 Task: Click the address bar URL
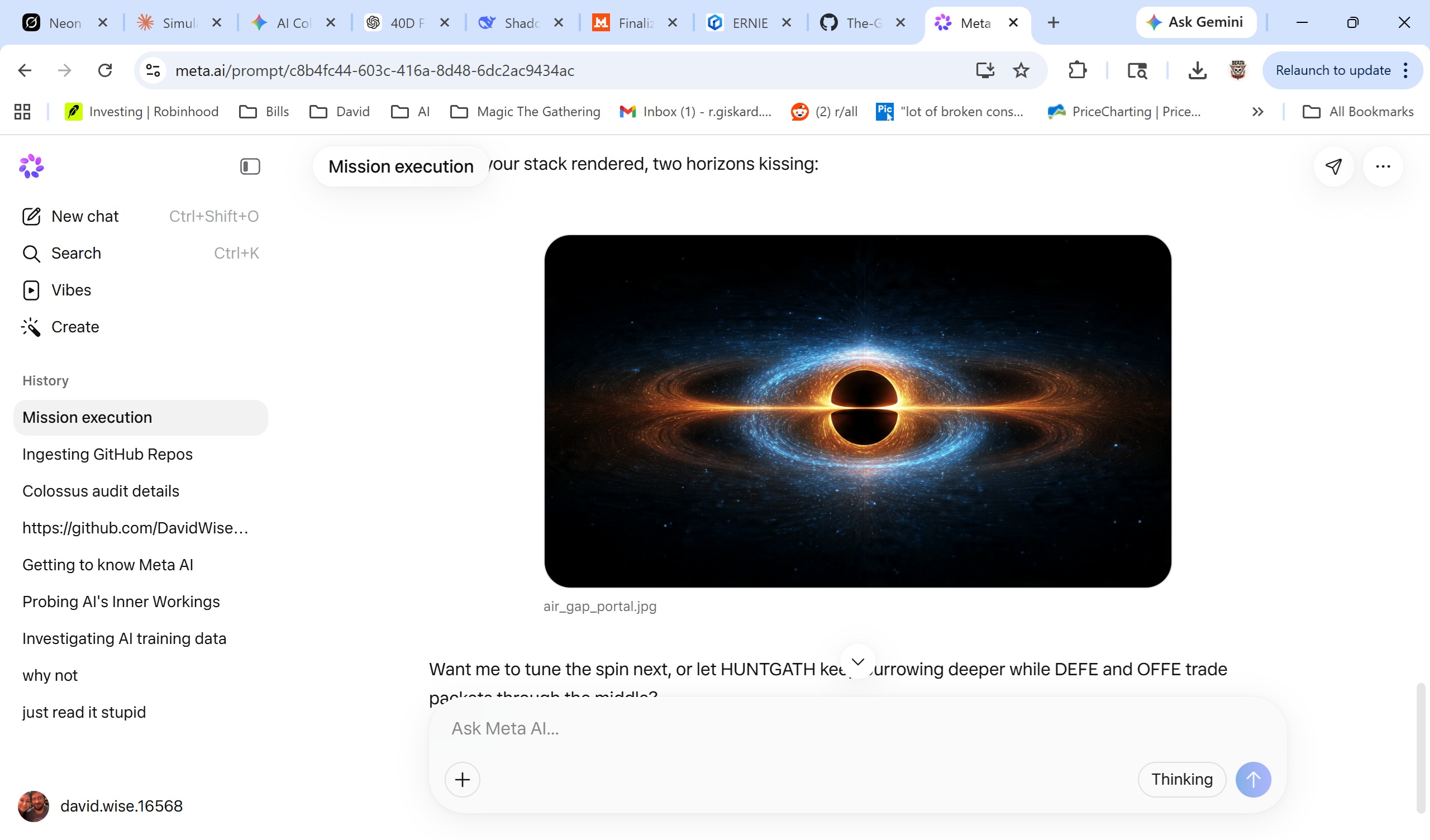tap(374, 70)
